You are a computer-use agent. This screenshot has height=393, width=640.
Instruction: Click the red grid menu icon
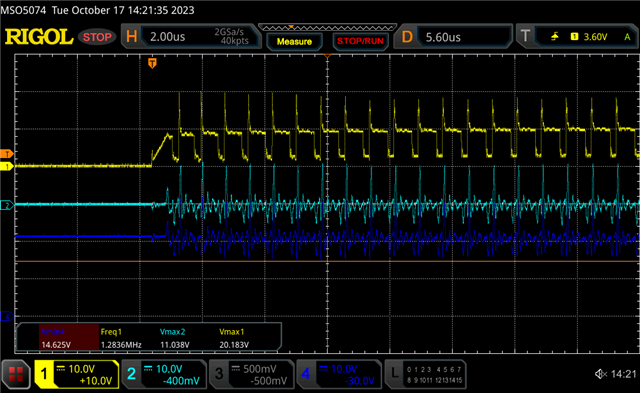(16, 374)
